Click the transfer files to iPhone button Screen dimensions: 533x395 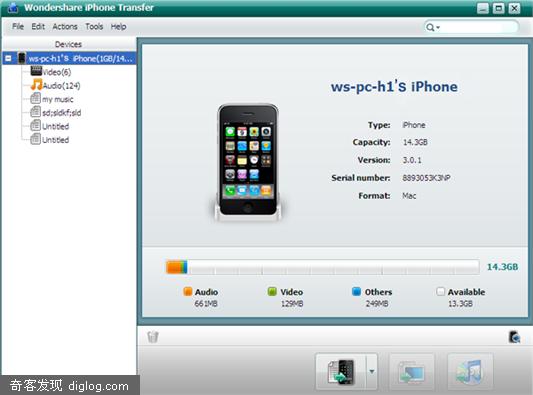341,371
